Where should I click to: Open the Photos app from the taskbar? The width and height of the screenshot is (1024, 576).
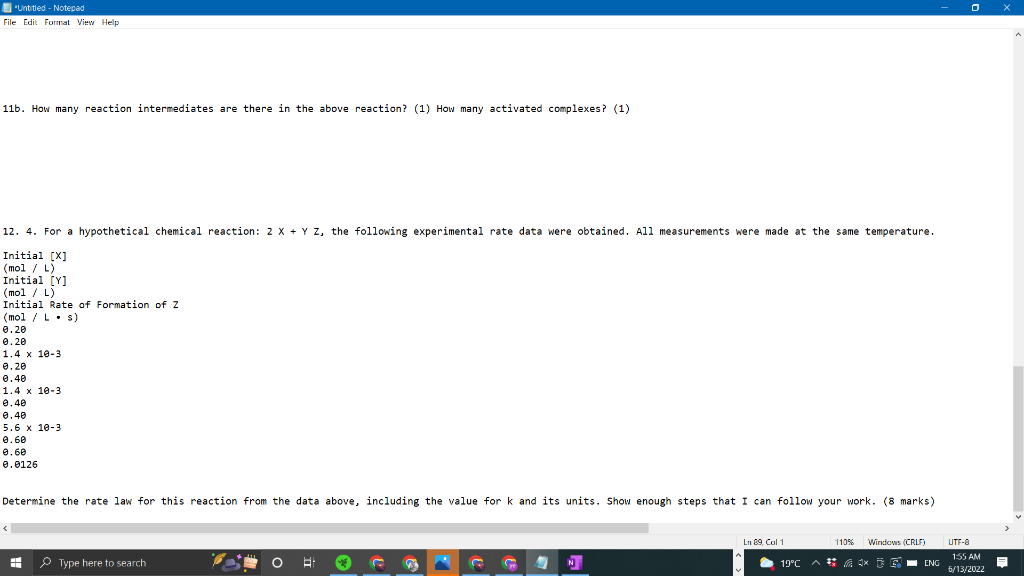click(x=442, y=562)
